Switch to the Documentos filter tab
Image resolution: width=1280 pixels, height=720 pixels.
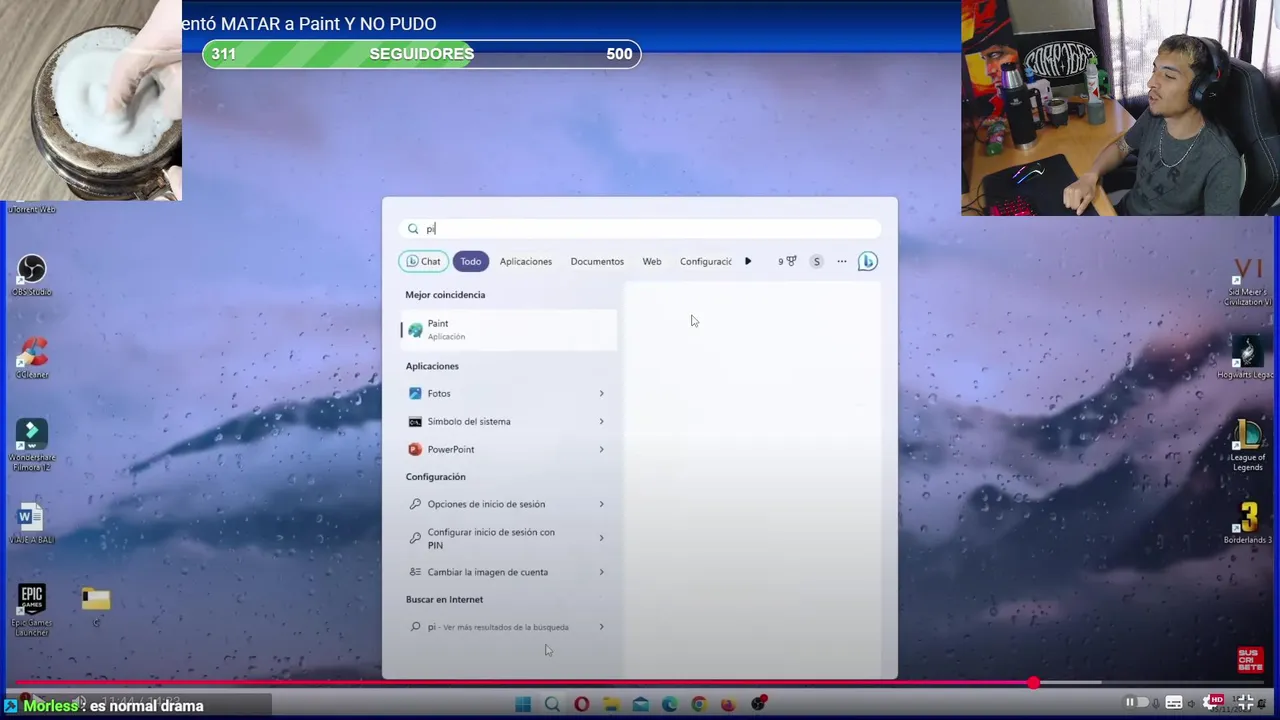[597, 261]
